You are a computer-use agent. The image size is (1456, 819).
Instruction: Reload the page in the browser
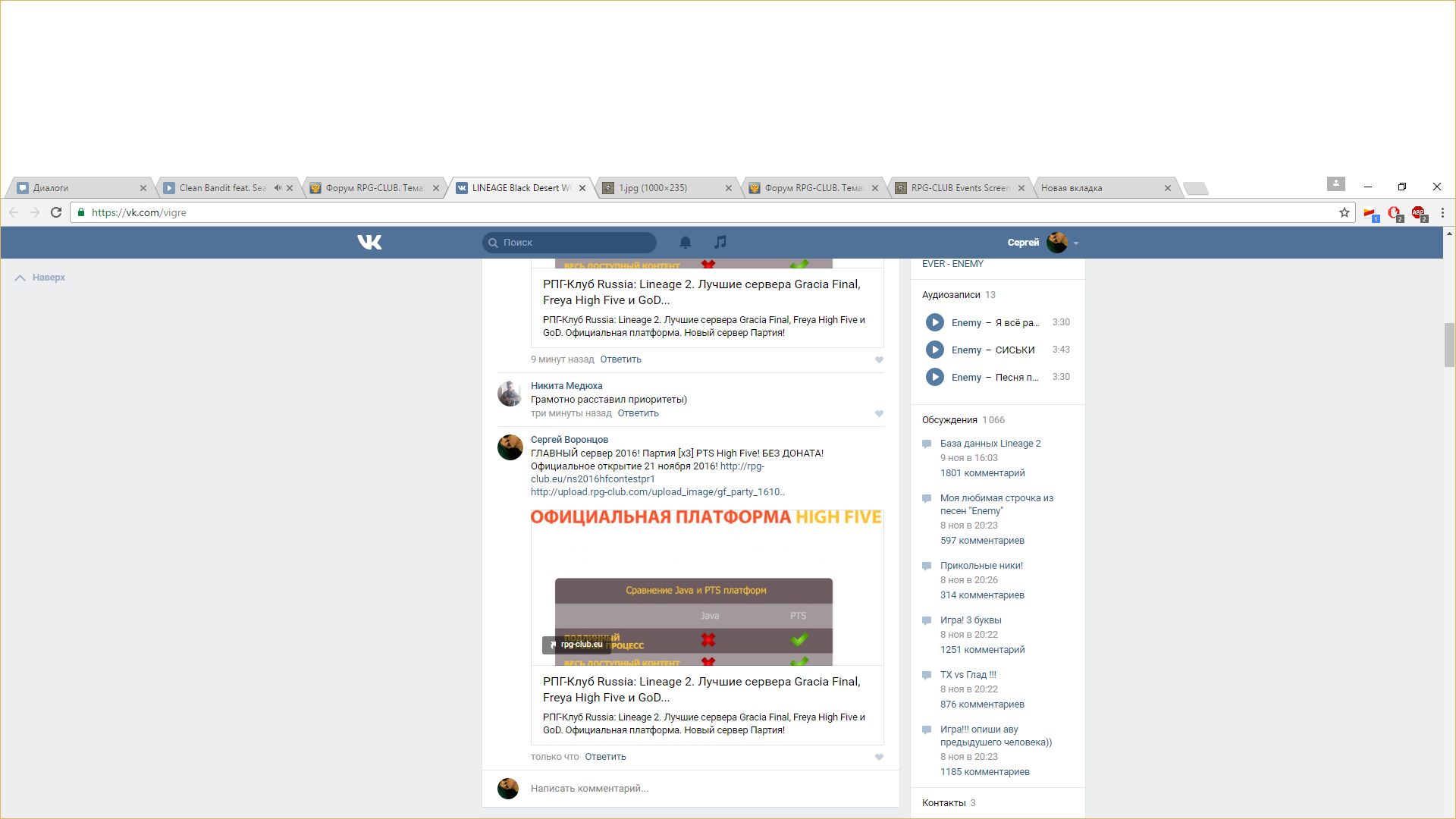point(56,212)
